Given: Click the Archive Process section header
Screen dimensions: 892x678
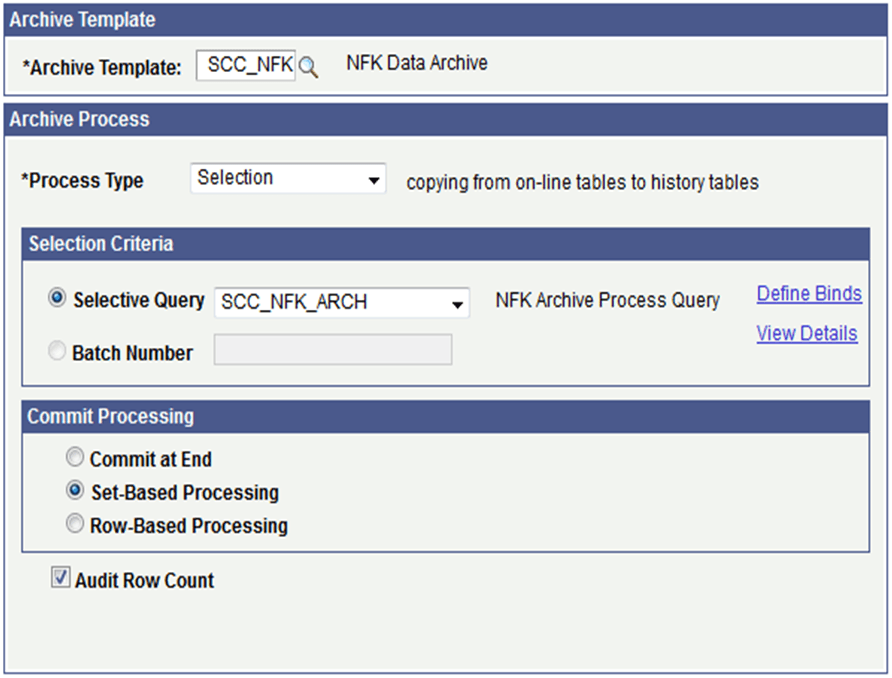Looking at the screenshot, I should (x=80, y=119).
